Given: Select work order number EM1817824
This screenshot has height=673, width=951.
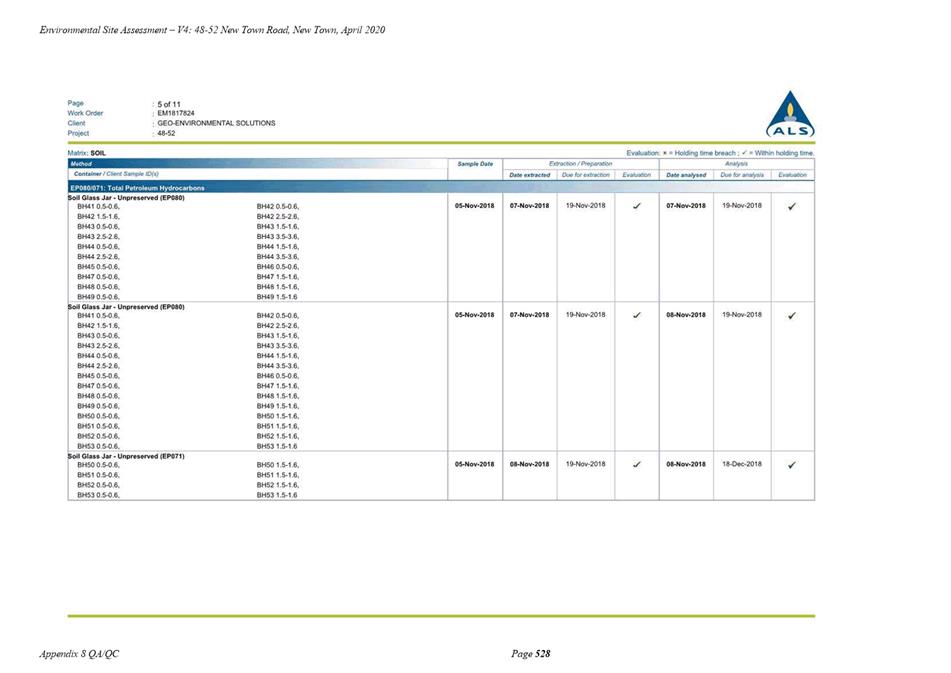Looking at the screenshot, I should pyautogui.click(x=176, y=113).
